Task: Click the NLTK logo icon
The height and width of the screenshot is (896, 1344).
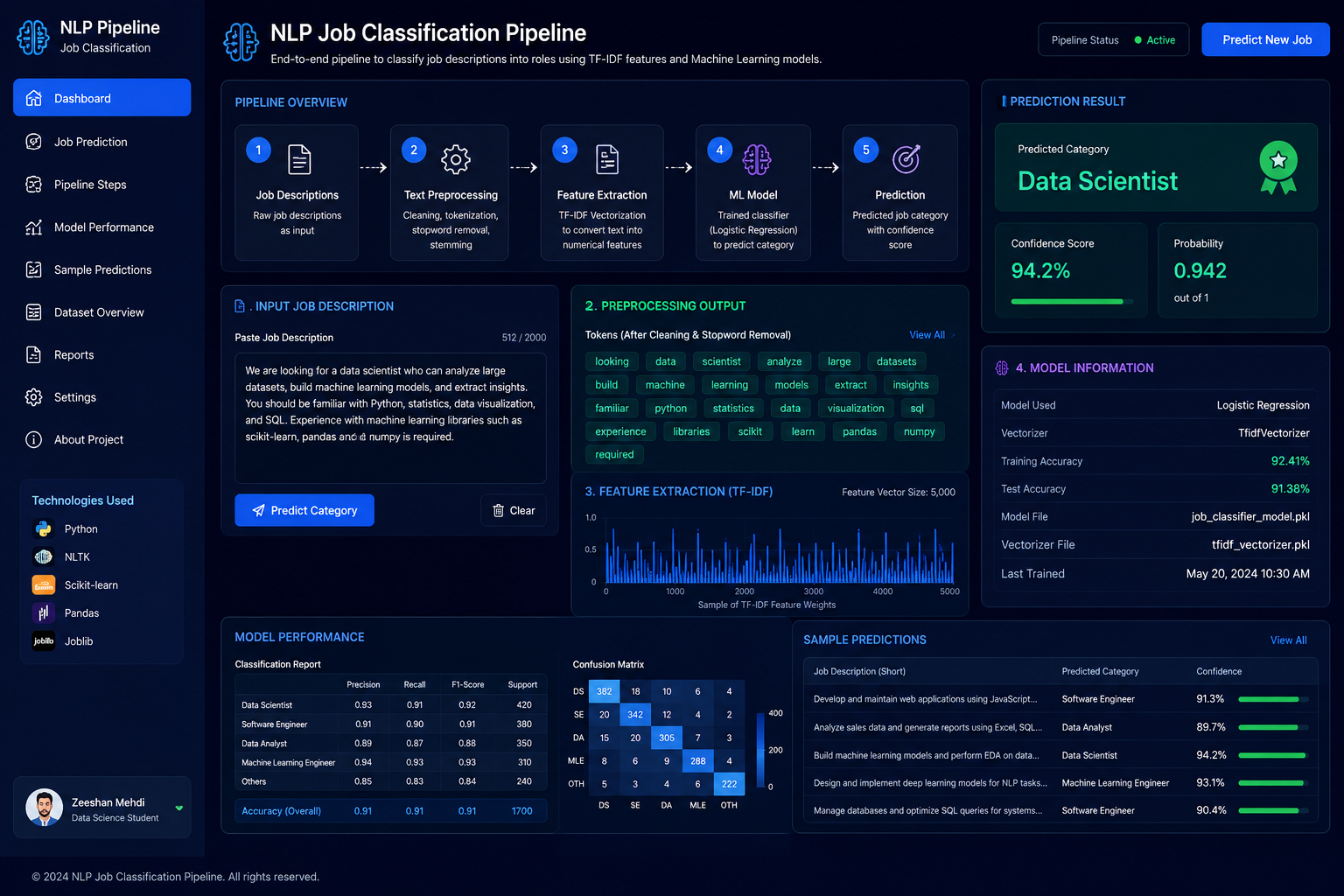Action: coord(43,556)
